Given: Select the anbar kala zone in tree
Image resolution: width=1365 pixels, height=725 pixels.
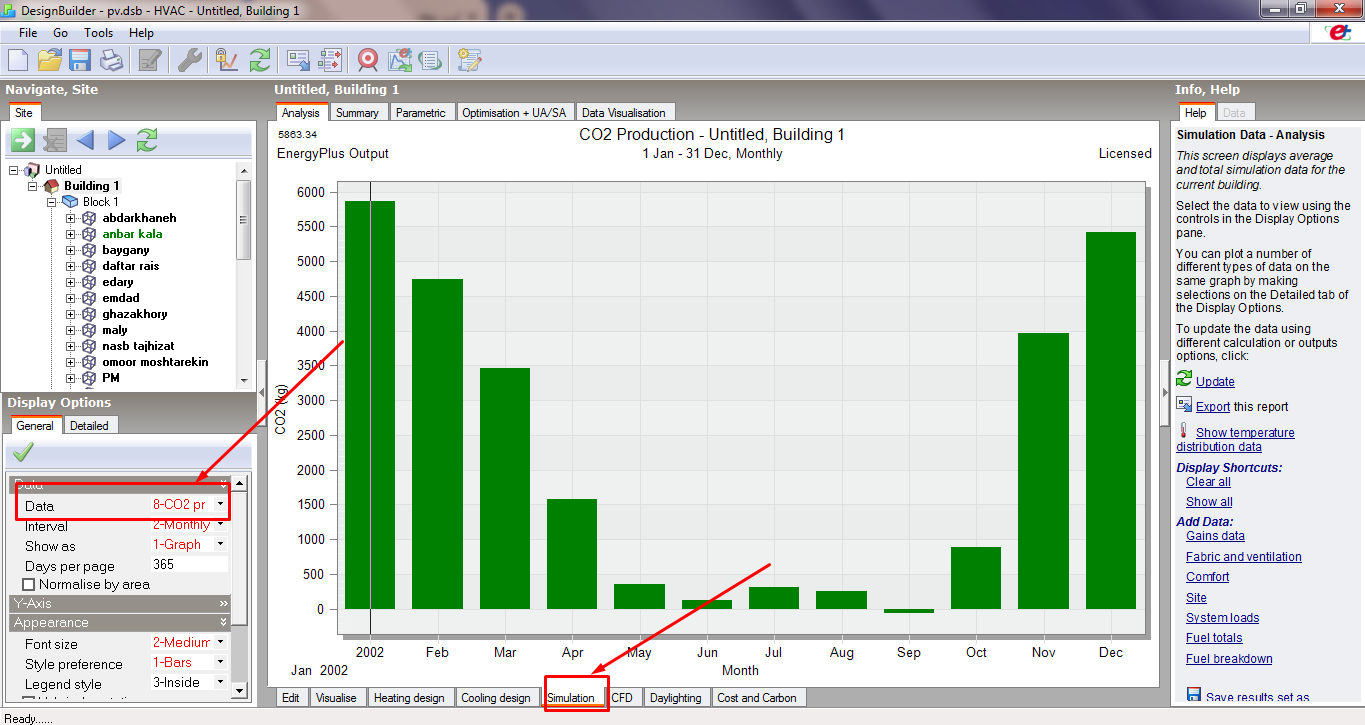Looking at the screenshot, I should click(x=132, y=234).
